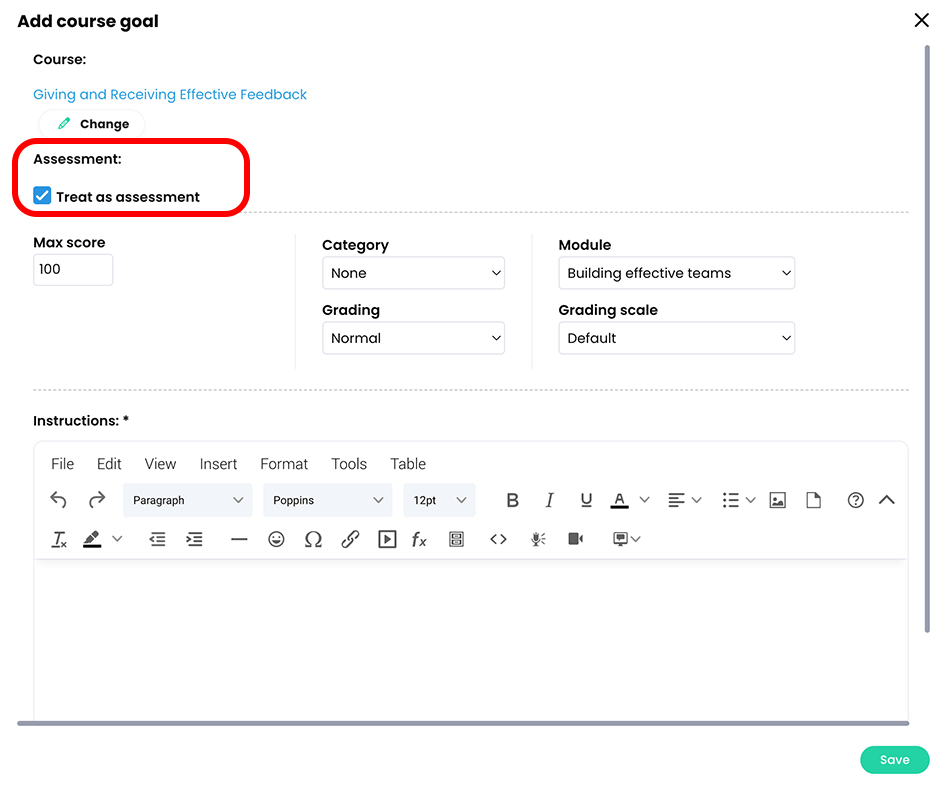Expand bullet list style options
The image size is (947, 790).
pyautogui.click(x=751, y=500)
